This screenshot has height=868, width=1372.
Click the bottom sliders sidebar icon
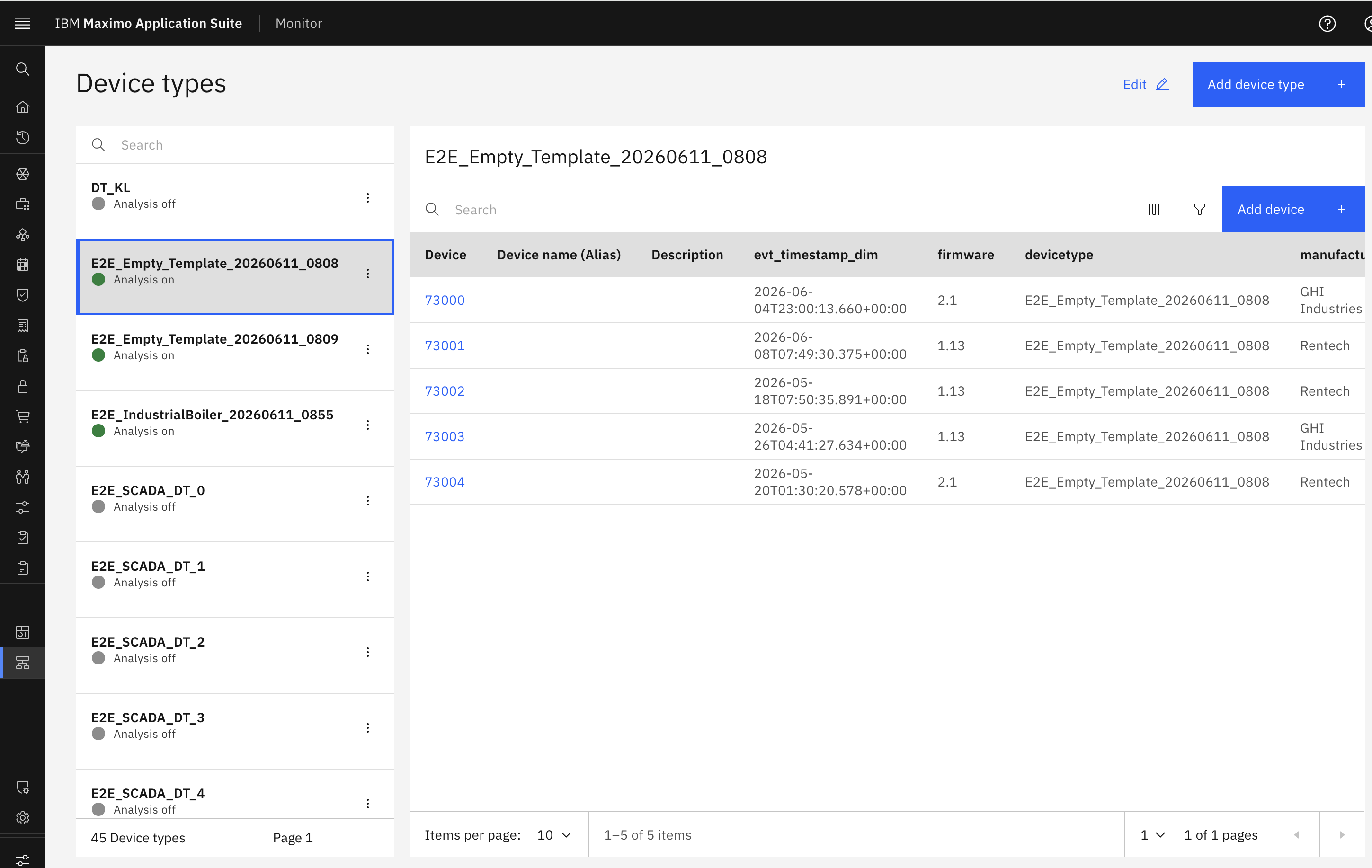point(23,859)
